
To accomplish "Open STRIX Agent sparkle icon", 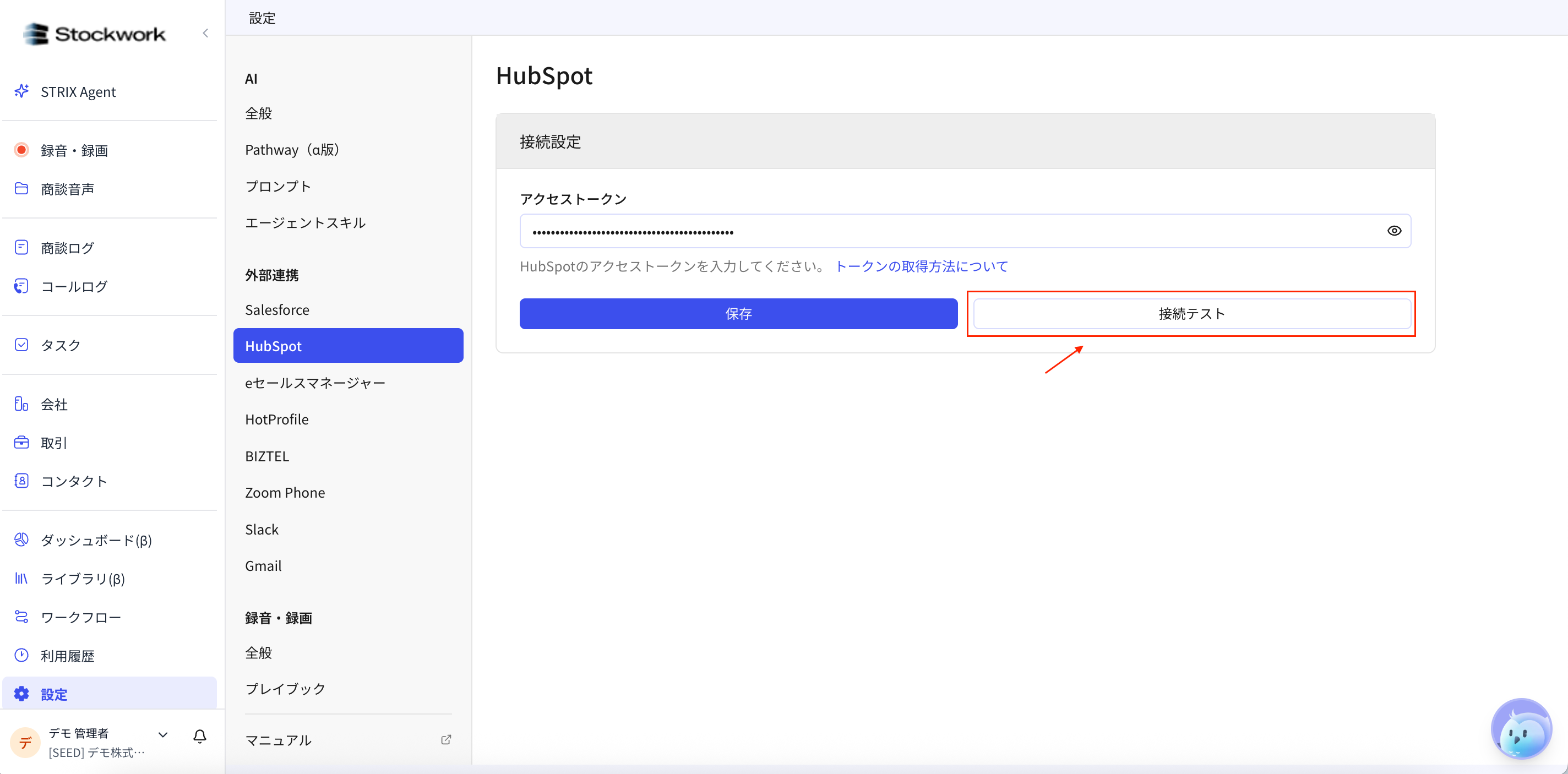I will click(x=21, y=91).
